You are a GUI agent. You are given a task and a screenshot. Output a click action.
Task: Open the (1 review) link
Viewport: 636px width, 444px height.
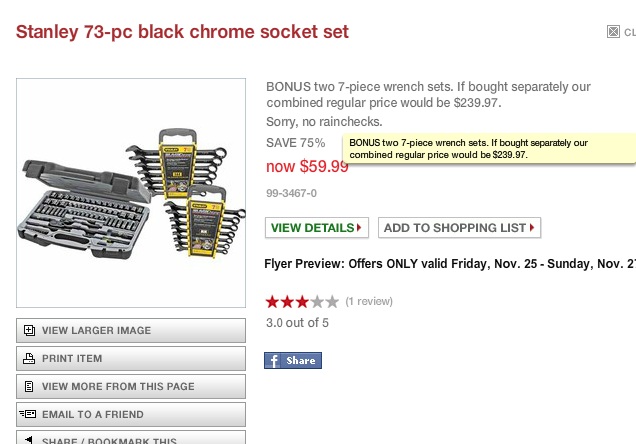[369, 301]
